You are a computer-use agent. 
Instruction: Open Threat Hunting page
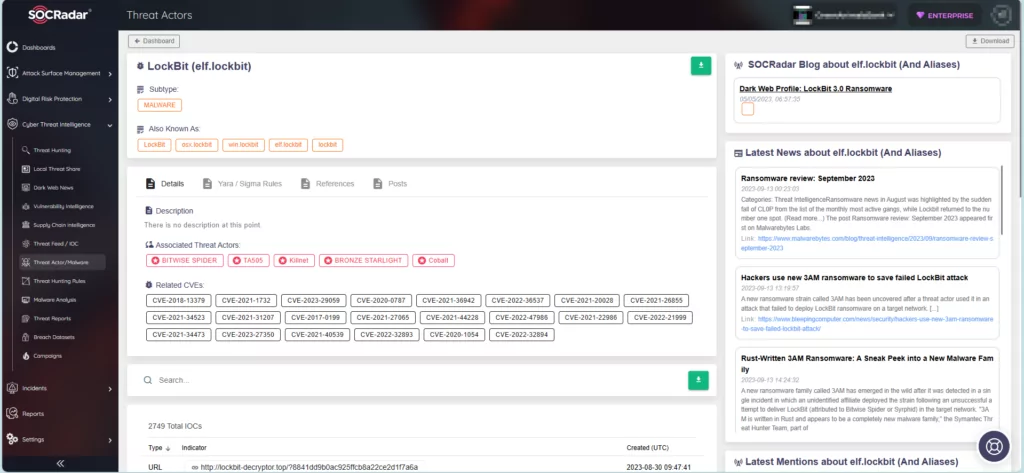point(52,150)
